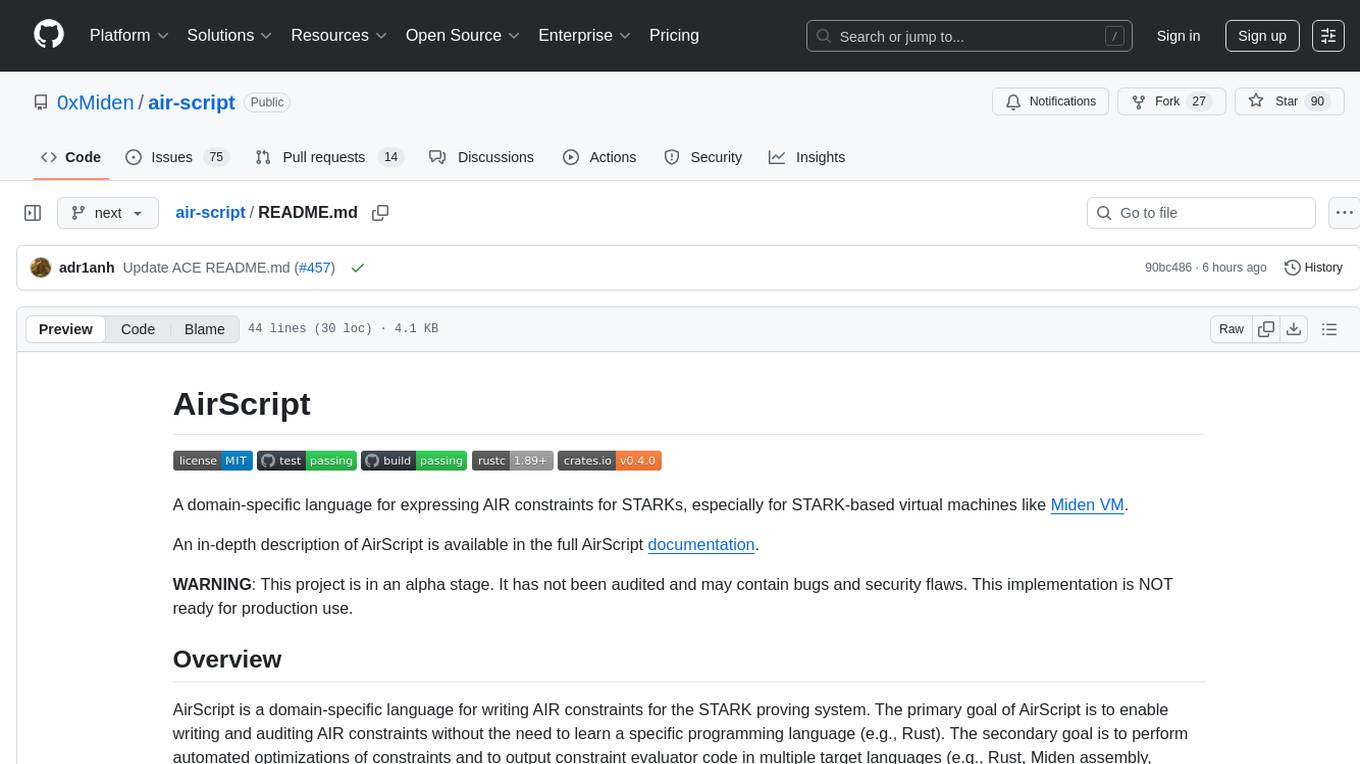Viewport: 1360px width, 764px height.
Task: Open the adr1anh author link
Action: [x=87, y=268]
